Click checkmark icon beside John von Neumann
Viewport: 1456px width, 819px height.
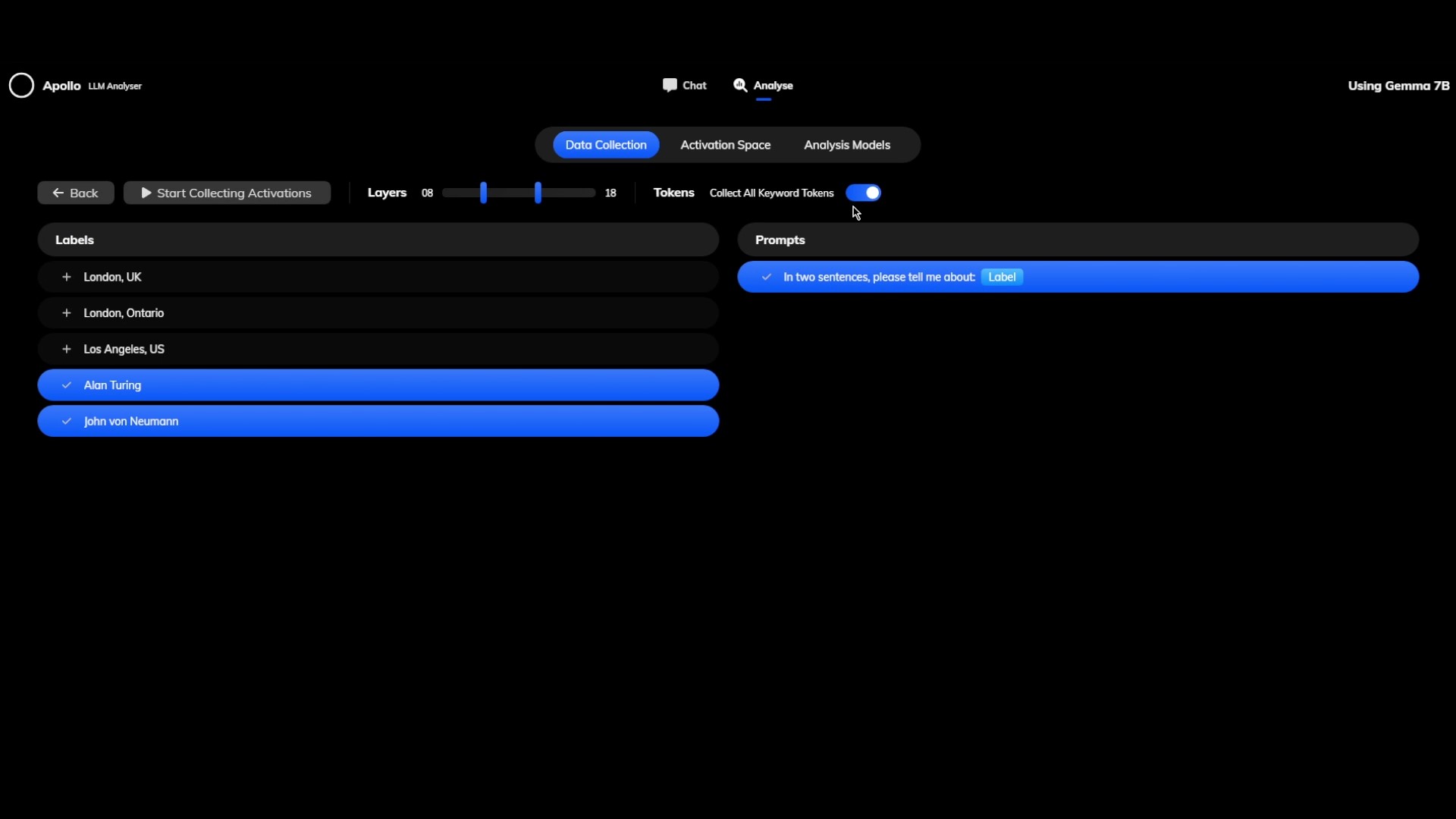coord(67,422)
